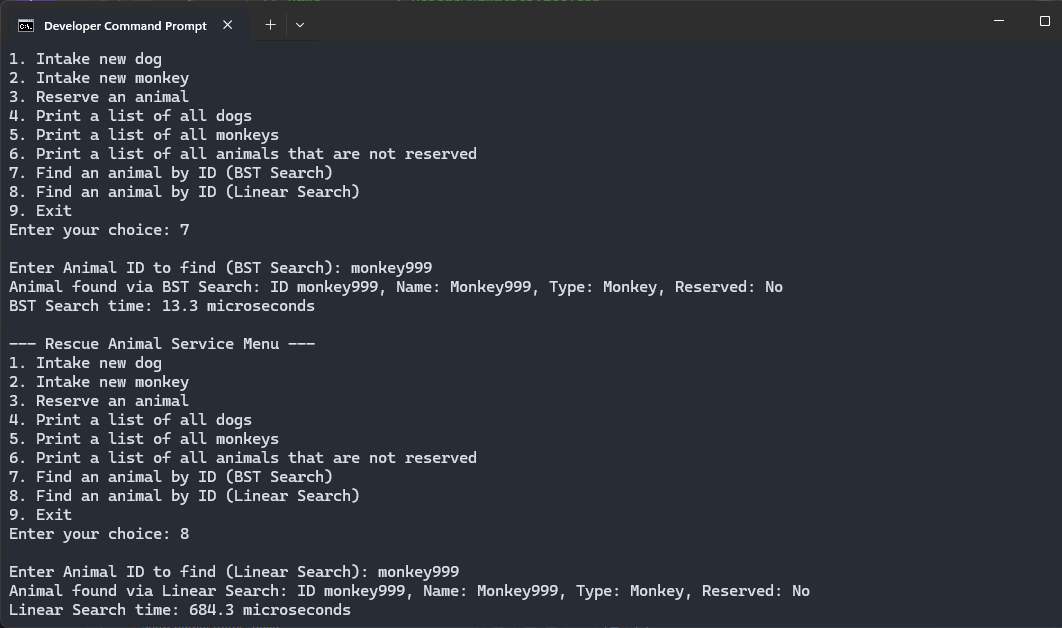The image size is (1062, 628).
Task: Open a new terminal tab
Action: coord(270,25)
